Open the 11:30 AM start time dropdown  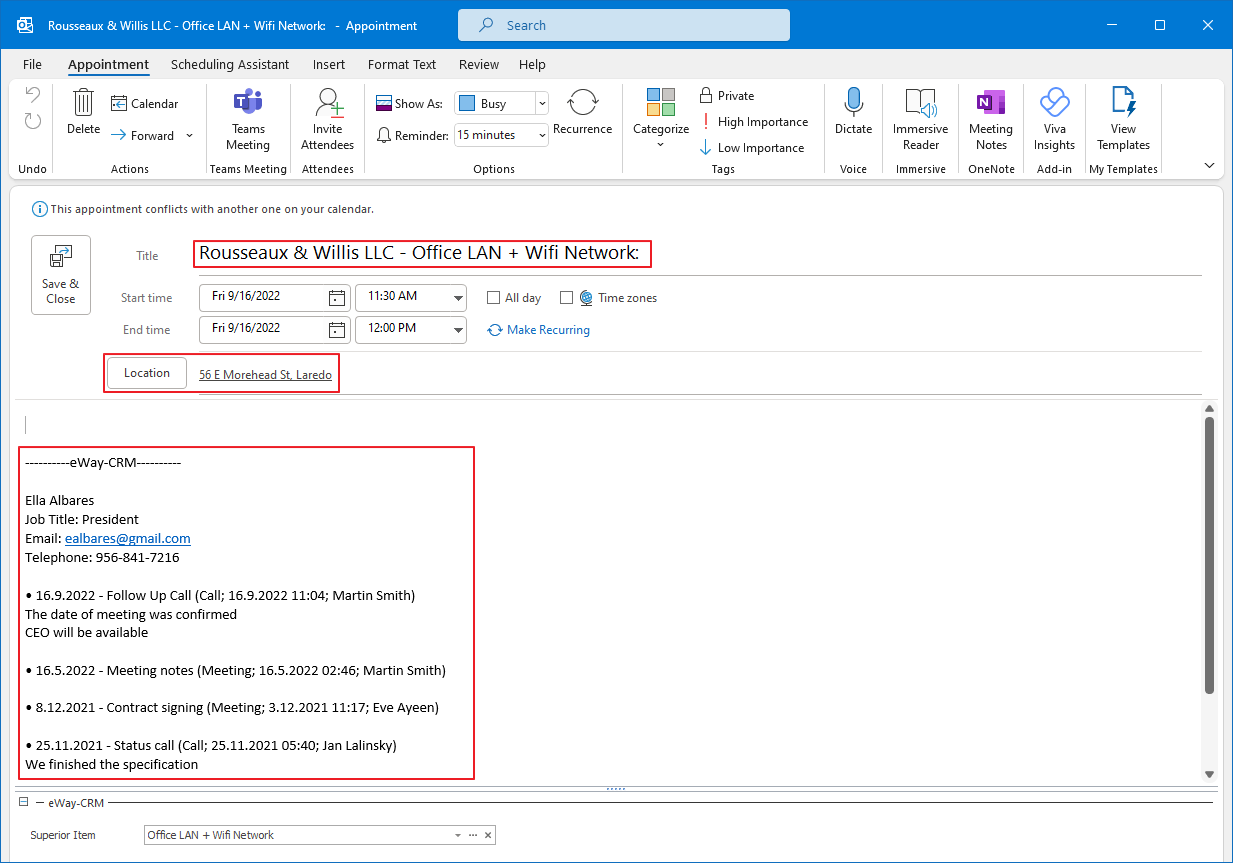click(x=458, y=297)
